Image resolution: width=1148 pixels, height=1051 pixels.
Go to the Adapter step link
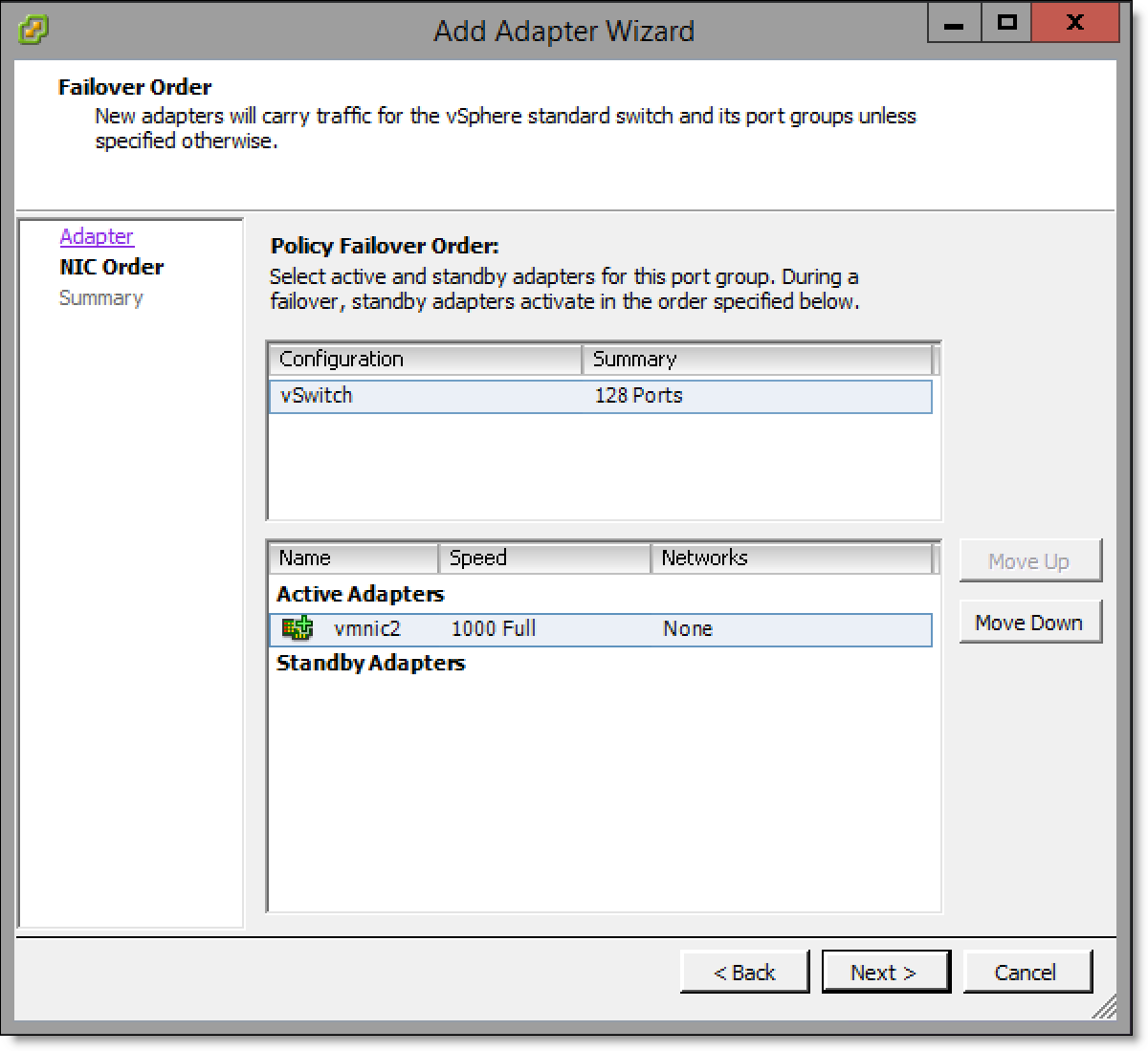(x=97, y=236)
